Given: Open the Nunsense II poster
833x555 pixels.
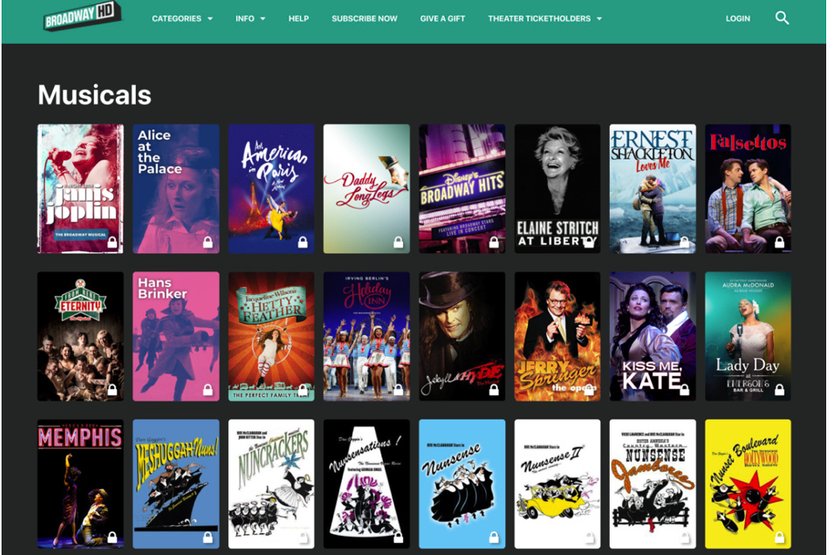Looking at the screenshot, I should pyautogui.click(x=557, y=484).
